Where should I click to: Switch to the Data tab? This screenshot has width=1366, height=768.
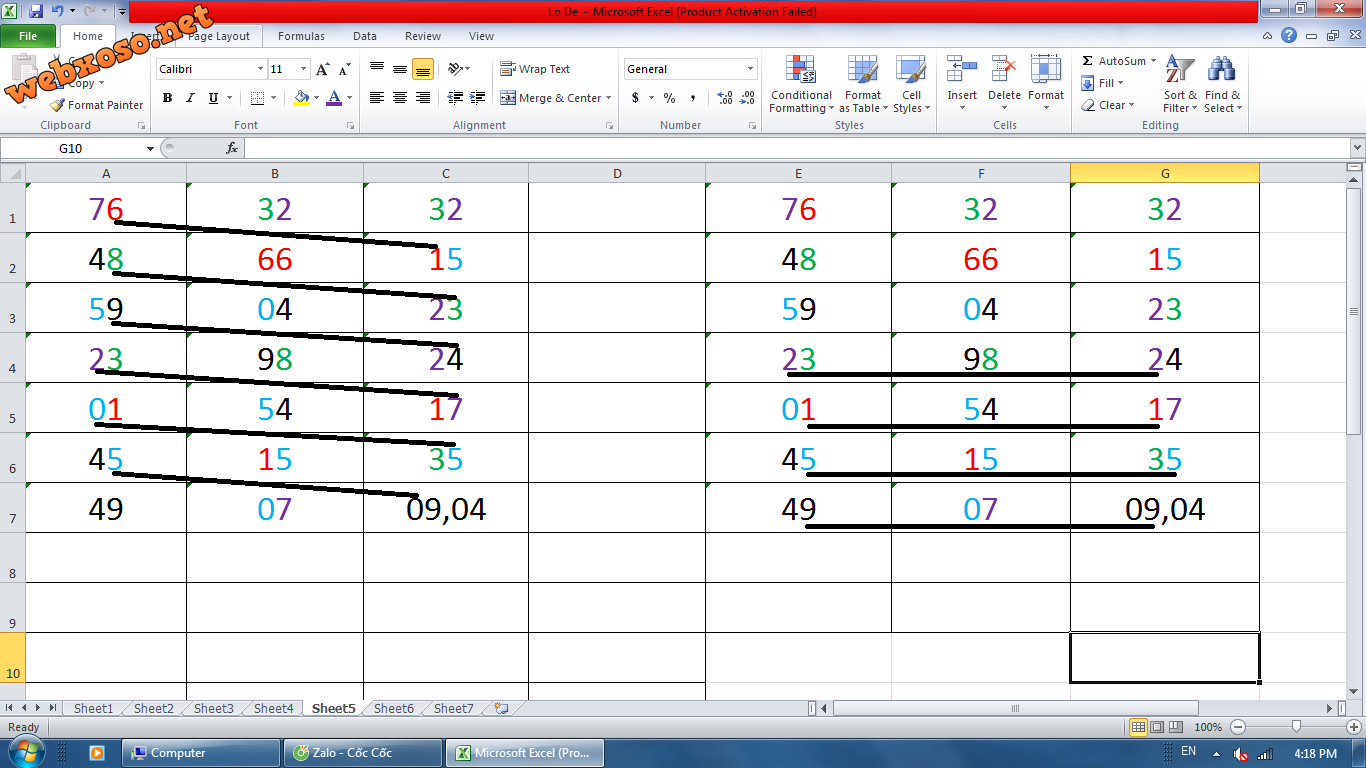365,36
